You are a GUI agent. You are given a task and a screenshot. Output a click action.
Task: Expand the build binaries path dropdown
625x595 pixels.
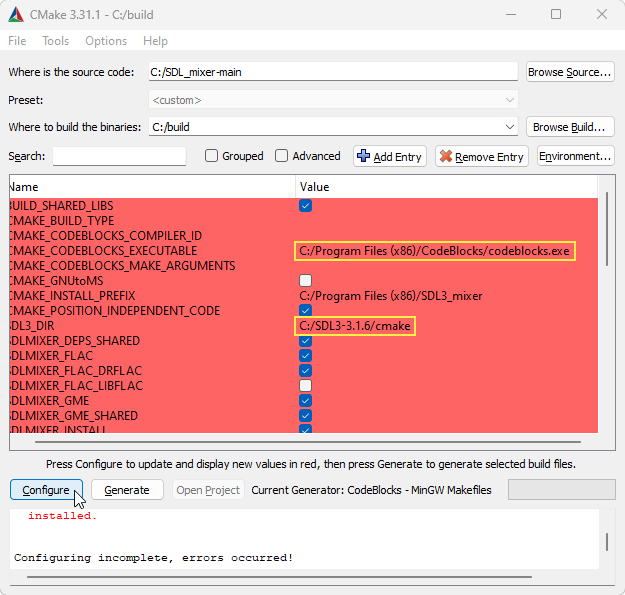[x=509, y=127]
